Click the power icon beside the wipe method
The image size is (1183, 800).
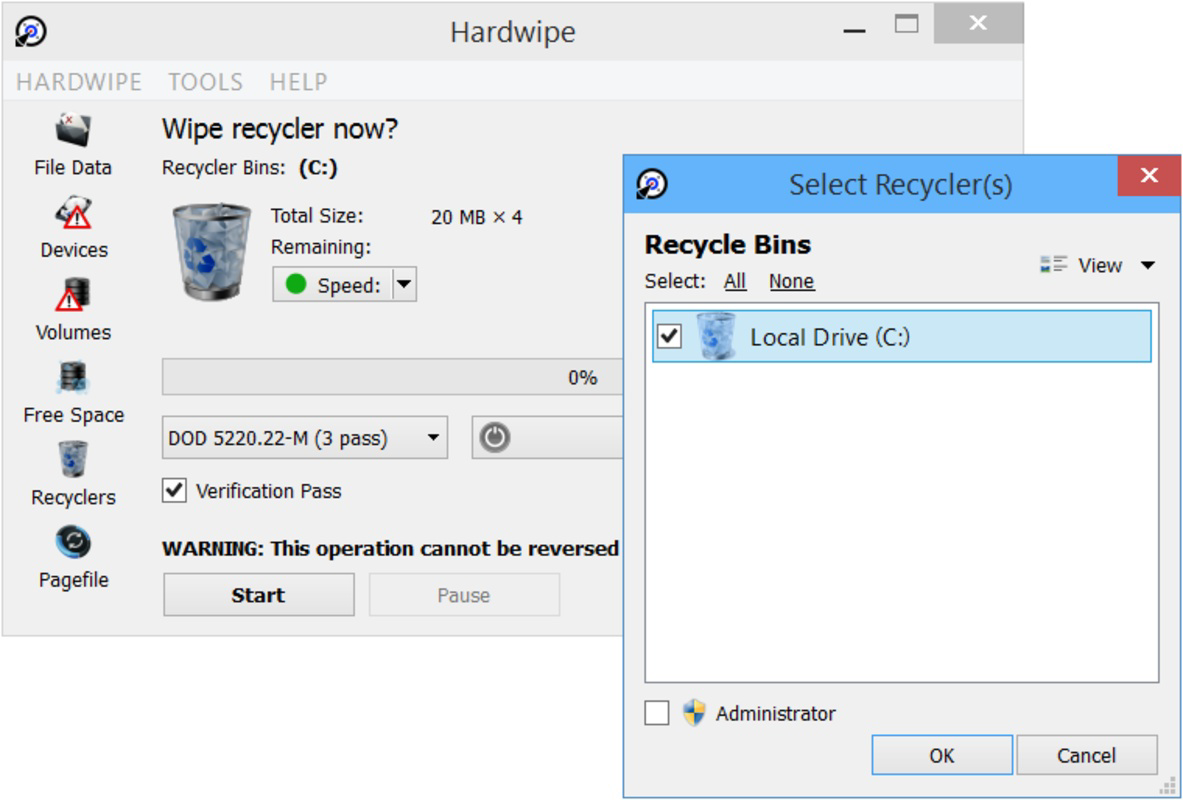(495, 438)
